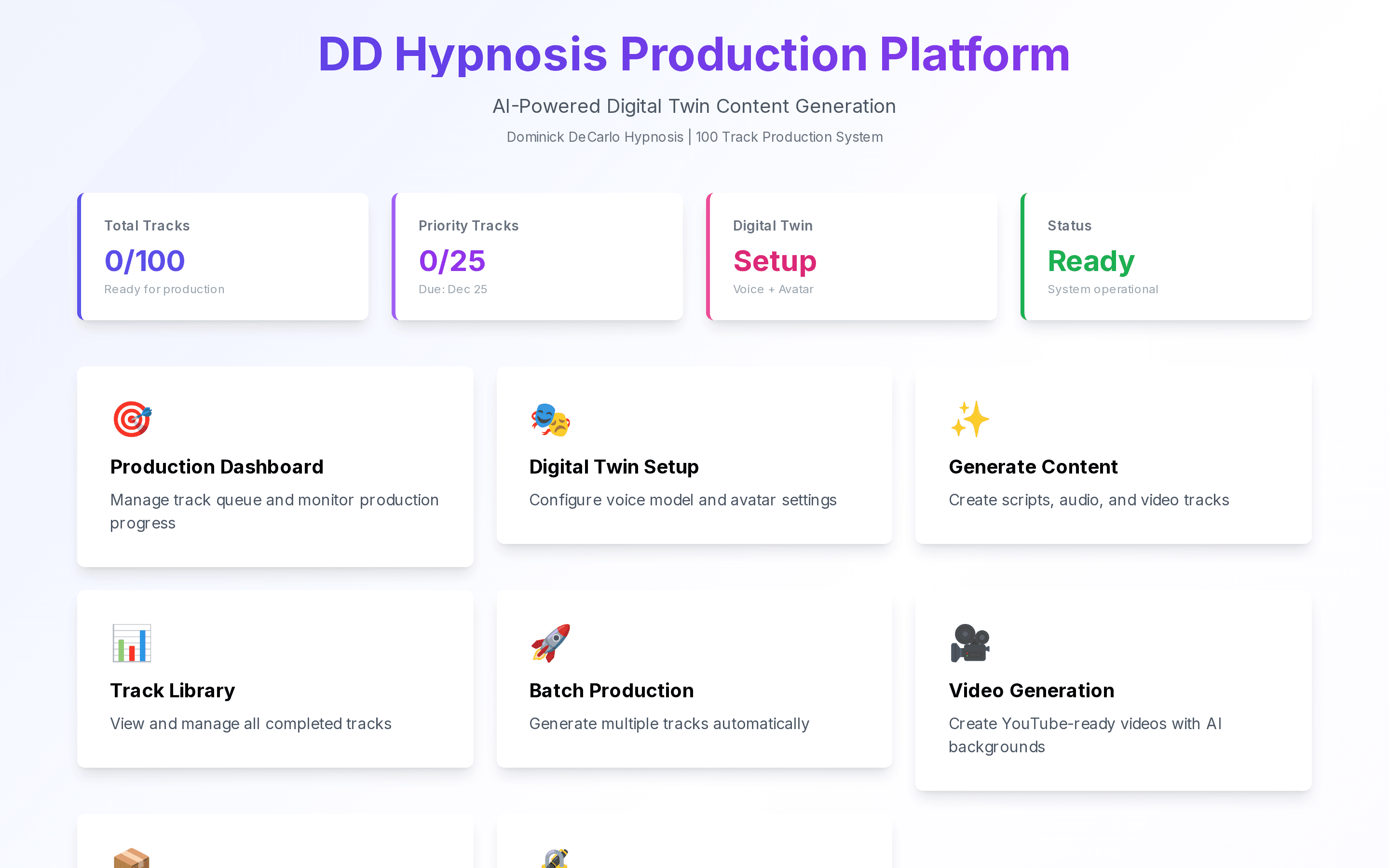Click the Total Tracks 0/100 value

[145, 261]
